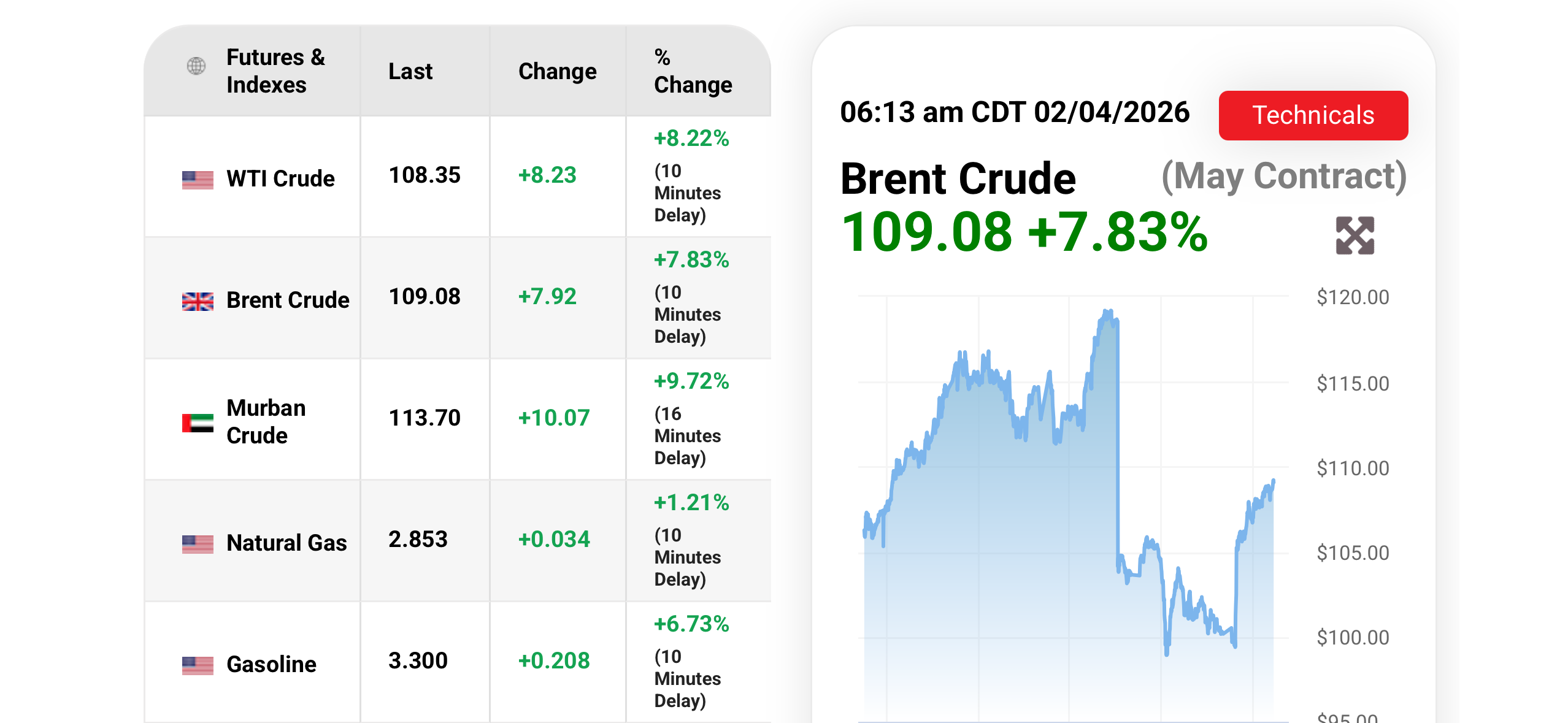Viewport: 1568px width, 723px height.
Task: Click the expand chart arrows icon
Action: (x=1355, y=235)
